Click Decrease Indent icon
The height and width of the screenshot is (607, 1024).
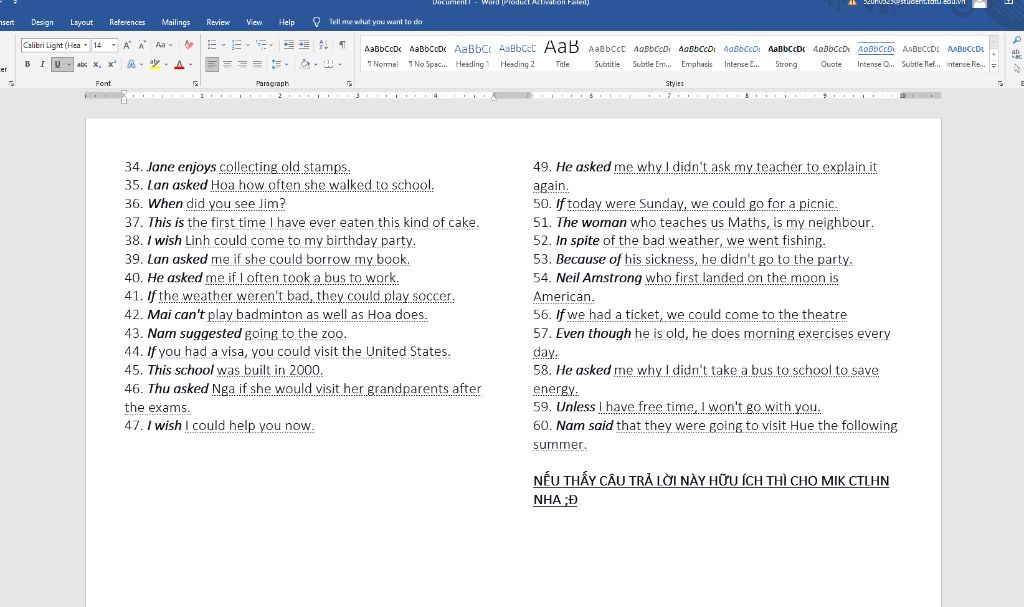pos(289,45)
